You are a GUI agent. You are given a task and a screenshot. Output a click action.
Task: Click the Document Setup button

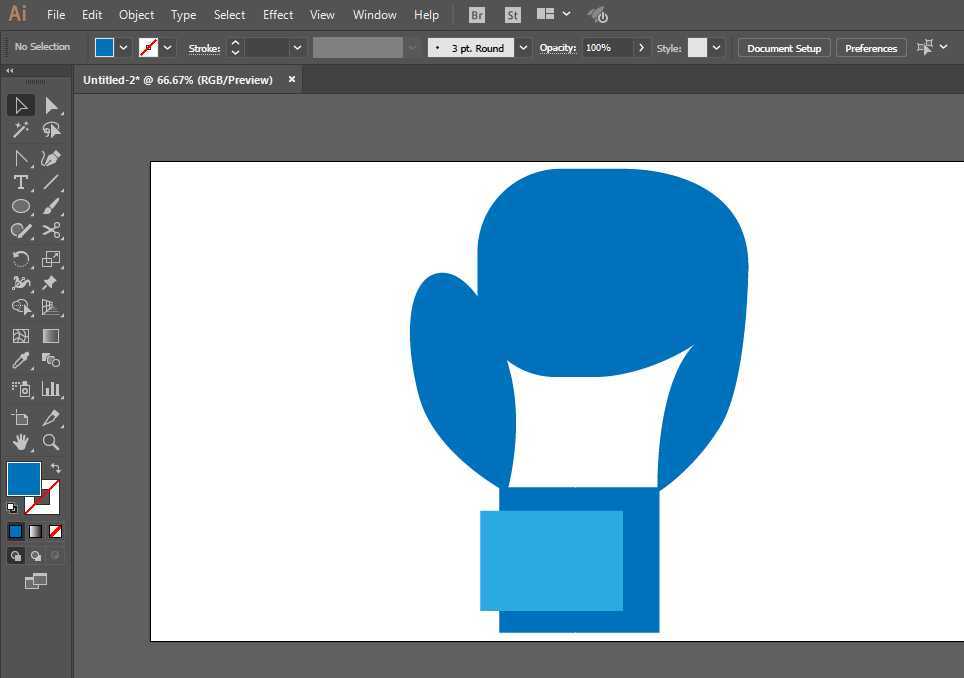[783, 48]
